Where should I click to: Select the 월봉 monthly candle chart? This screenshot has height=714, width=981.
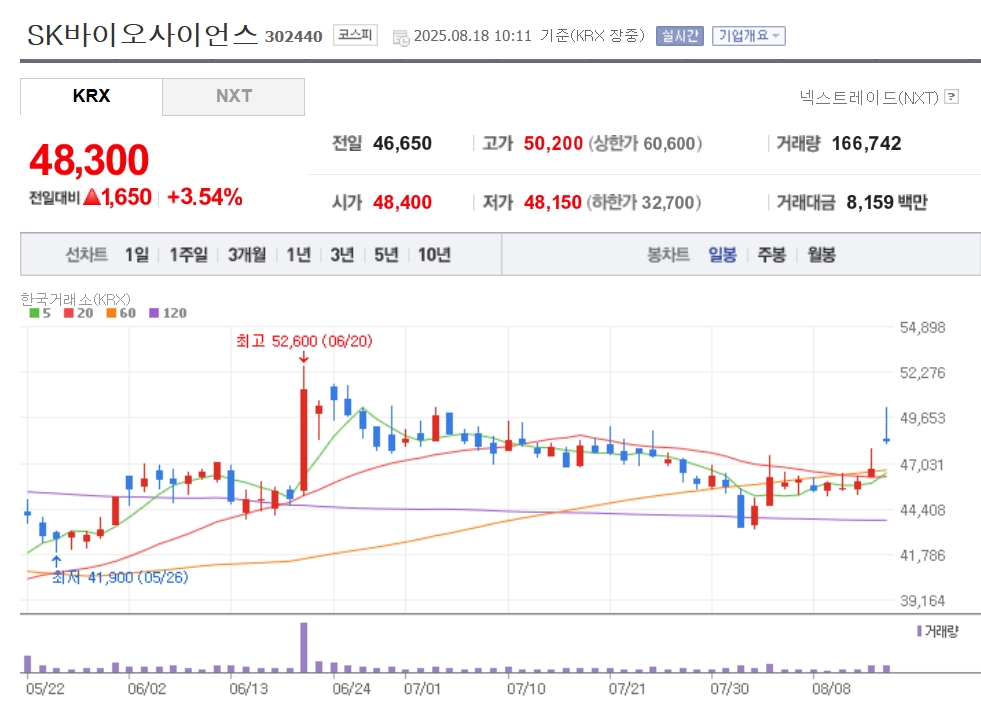(x=821, y=255)
